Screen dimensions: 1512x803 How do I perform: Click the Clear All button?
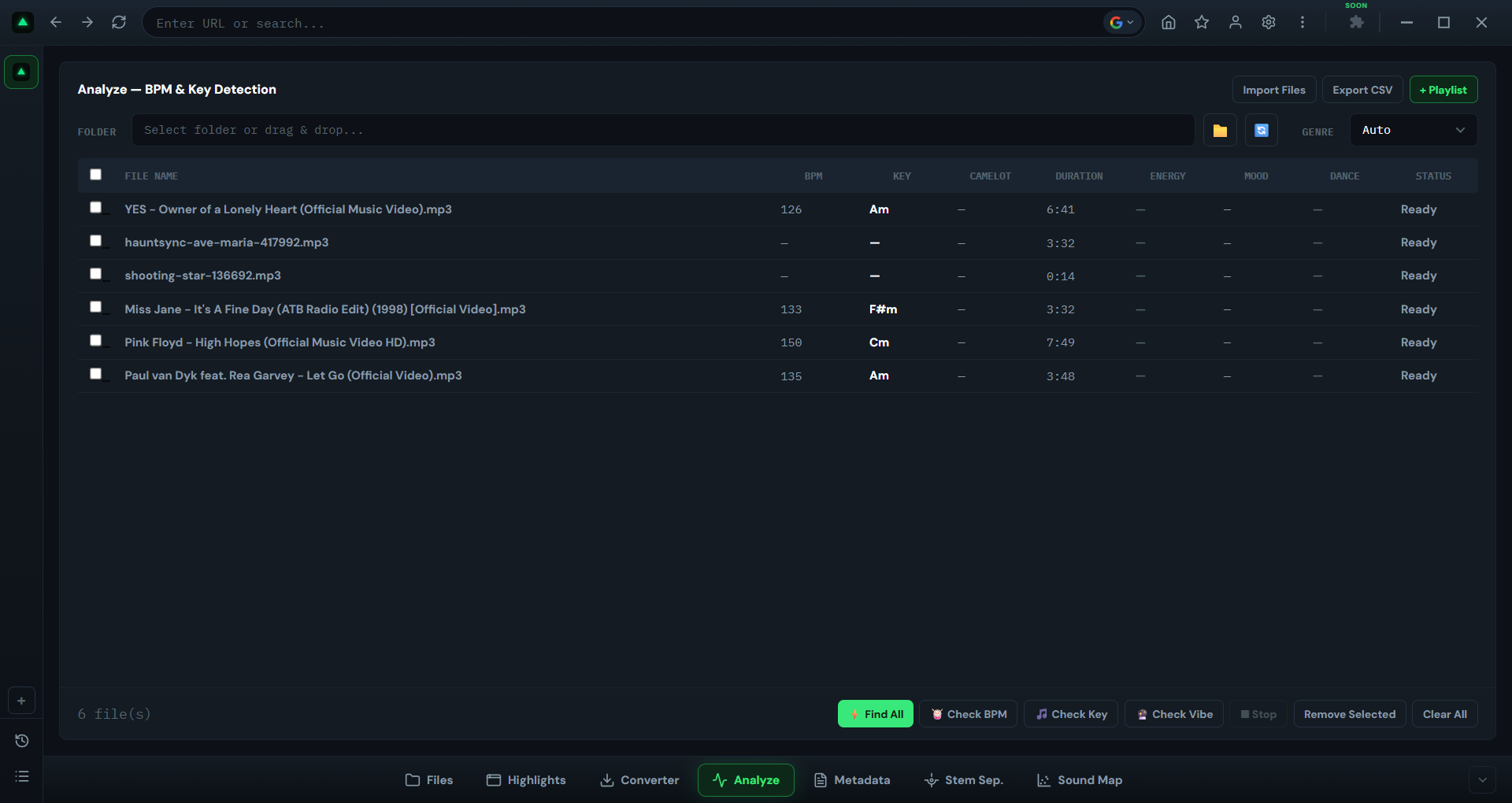[x=1445, y=714]
